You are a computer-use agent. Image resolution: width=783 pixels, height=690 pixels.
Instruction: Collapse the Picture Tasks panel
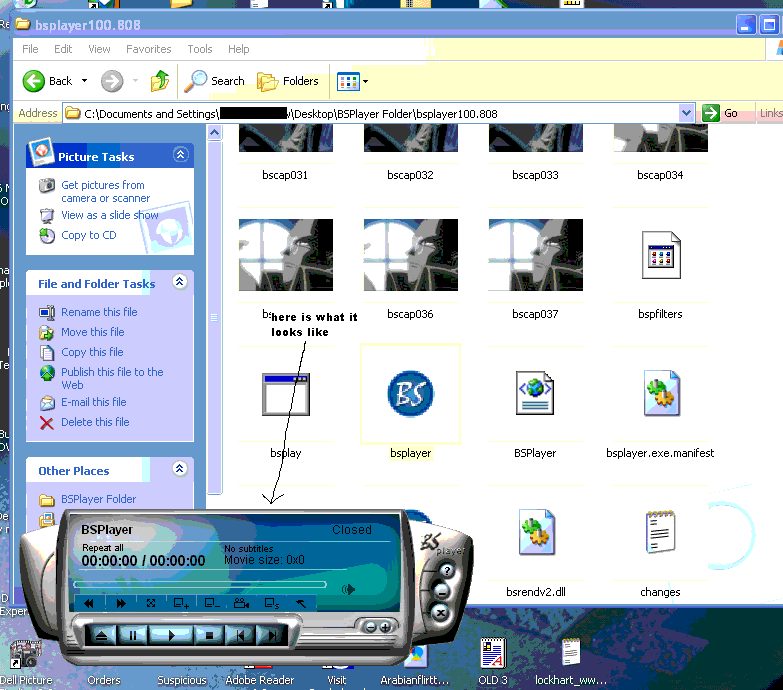pos(180,154)
